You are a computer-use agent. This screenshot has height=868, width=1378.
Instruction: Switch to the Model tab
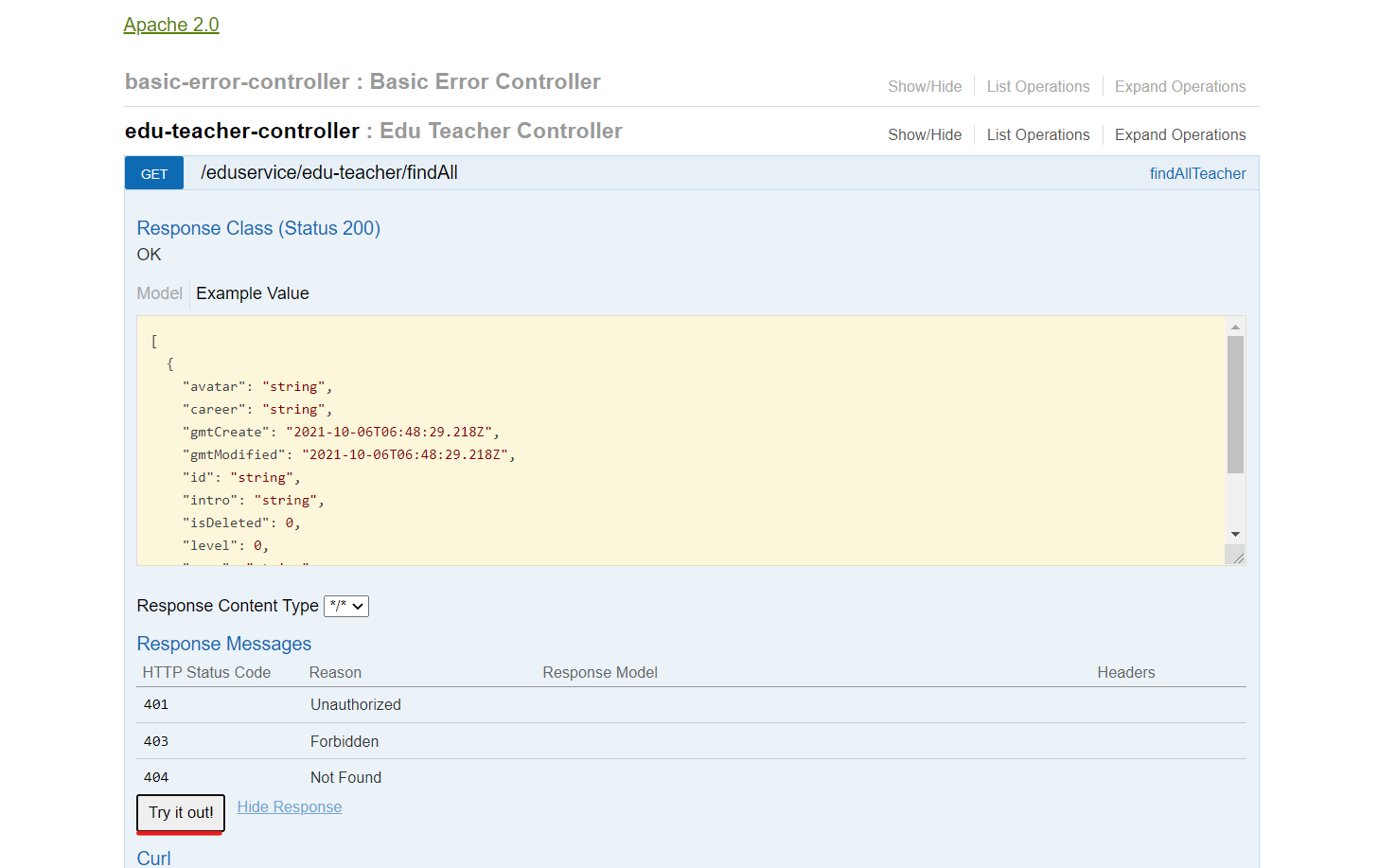(159, 293)
